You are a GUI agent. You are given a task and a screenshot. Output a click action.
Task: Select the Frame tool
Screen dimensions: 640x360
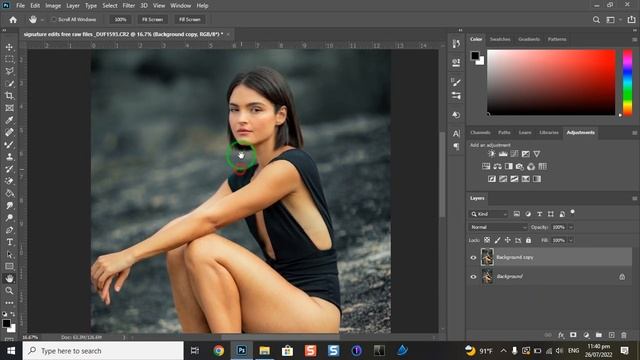coord(9,108)
